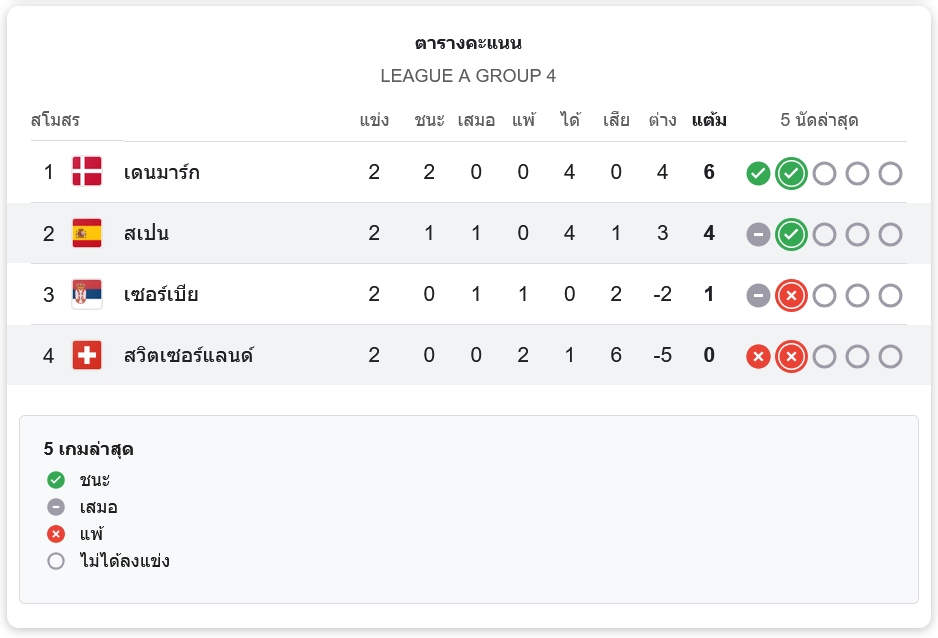Open the สเปน team link
Viewport: 938px width, 638px height.
[x=146, y=233]
